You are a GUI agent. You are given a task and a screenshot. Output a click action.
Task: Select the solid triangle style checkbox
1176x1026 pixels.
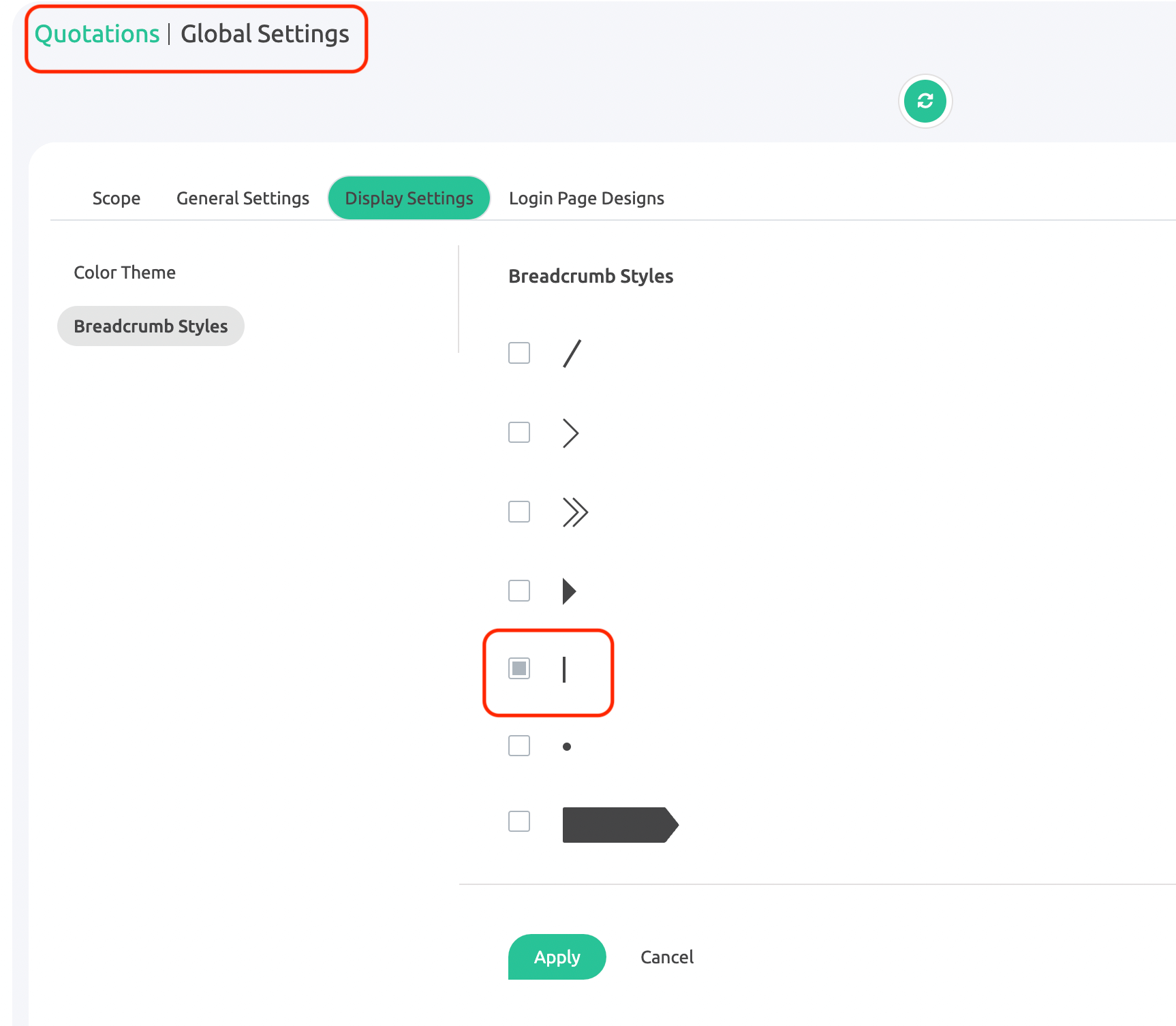click(x=519, y=591)
